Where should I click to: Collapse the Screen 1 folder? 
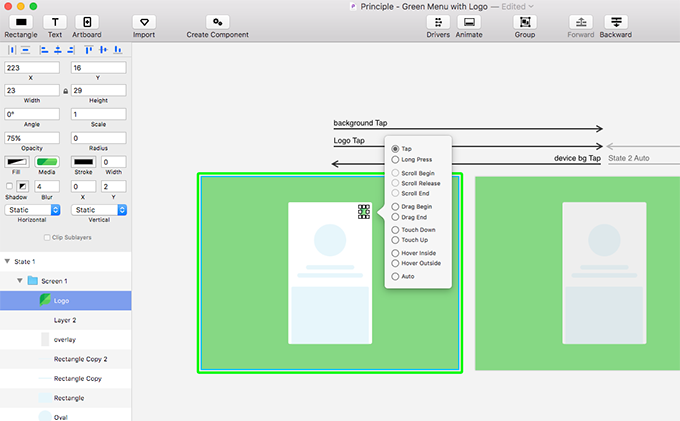click(x=19, y=281)
